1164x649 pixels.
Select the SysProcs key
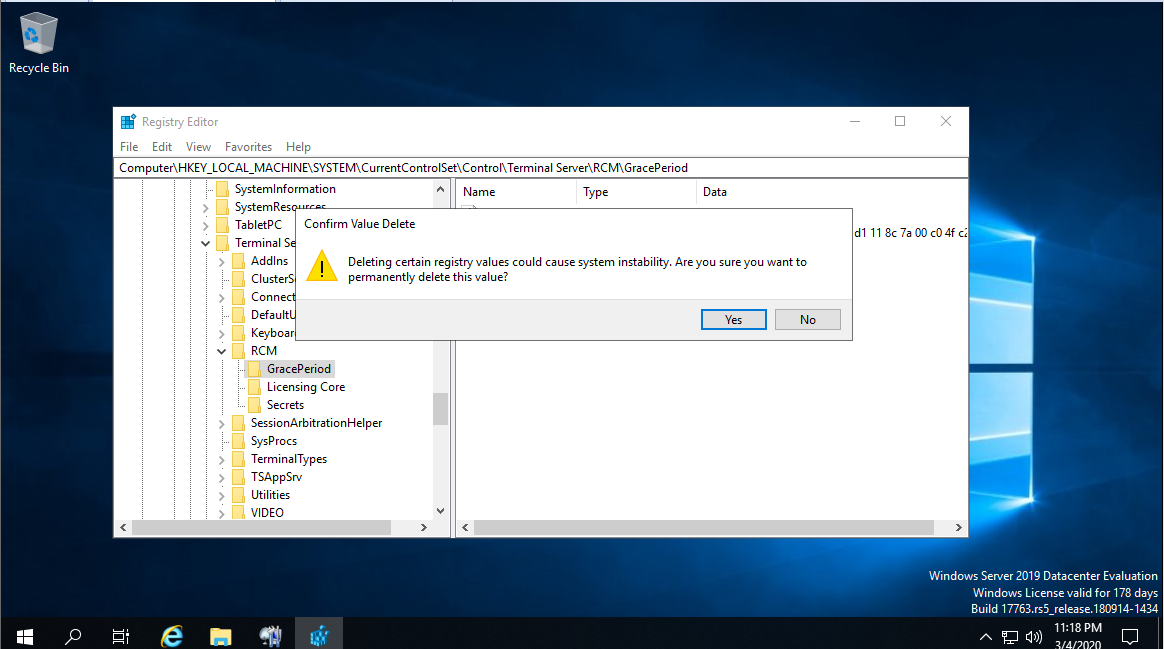coord(273,441)
